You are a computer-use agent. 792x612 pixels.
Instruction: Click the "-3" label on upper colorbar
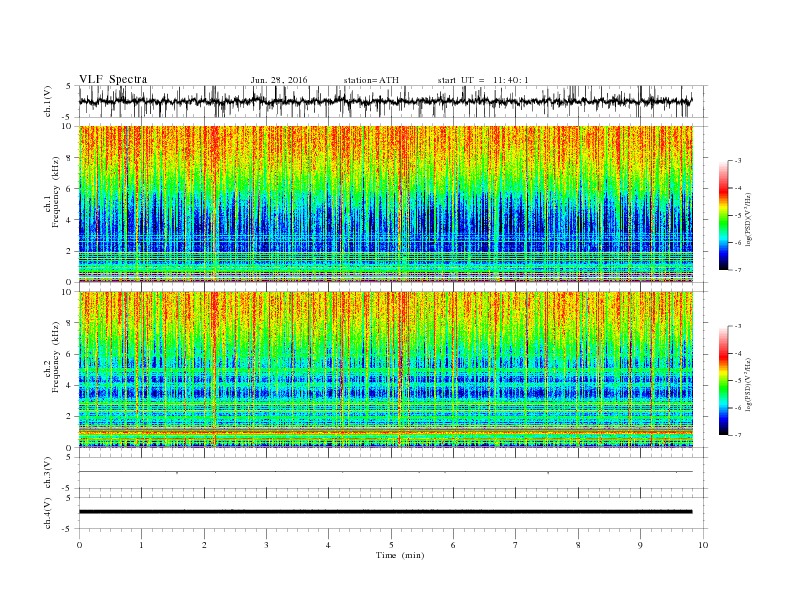(738, 161)
